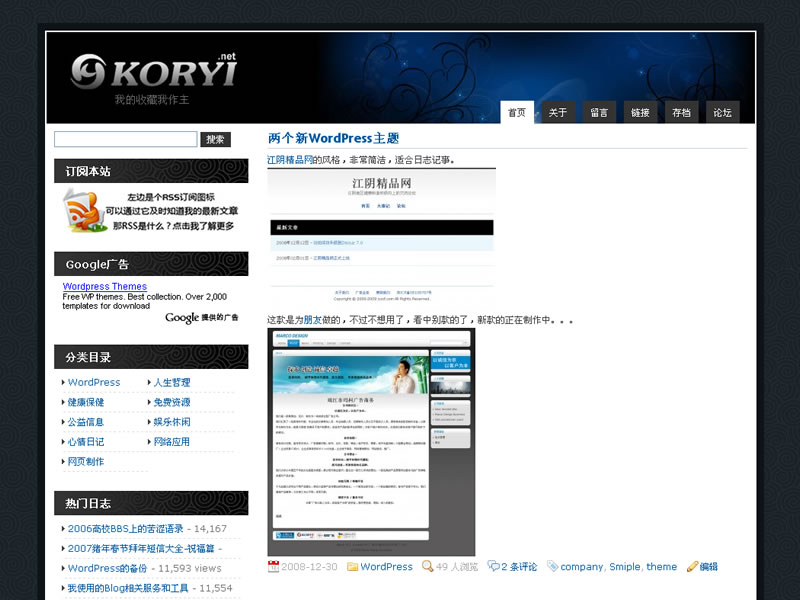800x600 pixels.
Task: Click the Google 提供的广告 label
Action: [202, 317]
